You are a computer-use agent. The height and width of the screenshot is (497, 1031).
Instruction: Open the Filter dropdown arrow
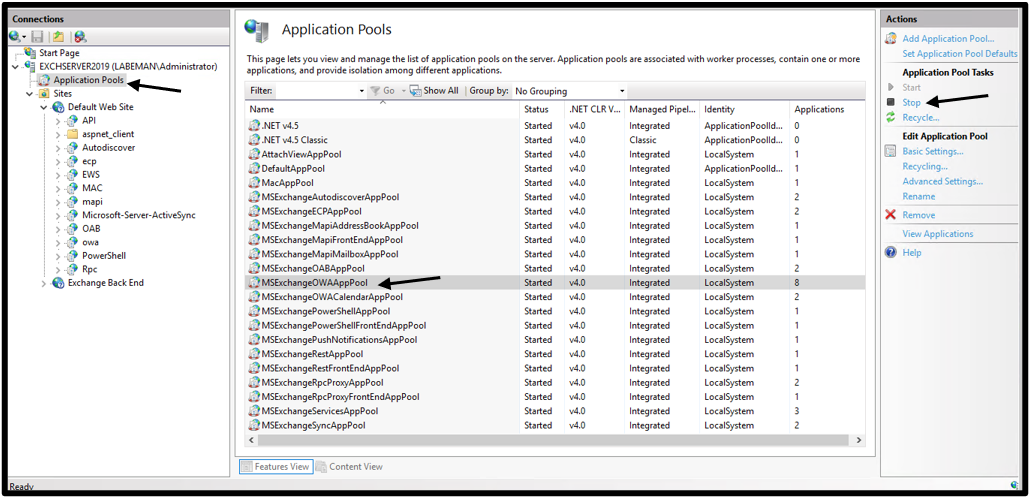[362, 91]
